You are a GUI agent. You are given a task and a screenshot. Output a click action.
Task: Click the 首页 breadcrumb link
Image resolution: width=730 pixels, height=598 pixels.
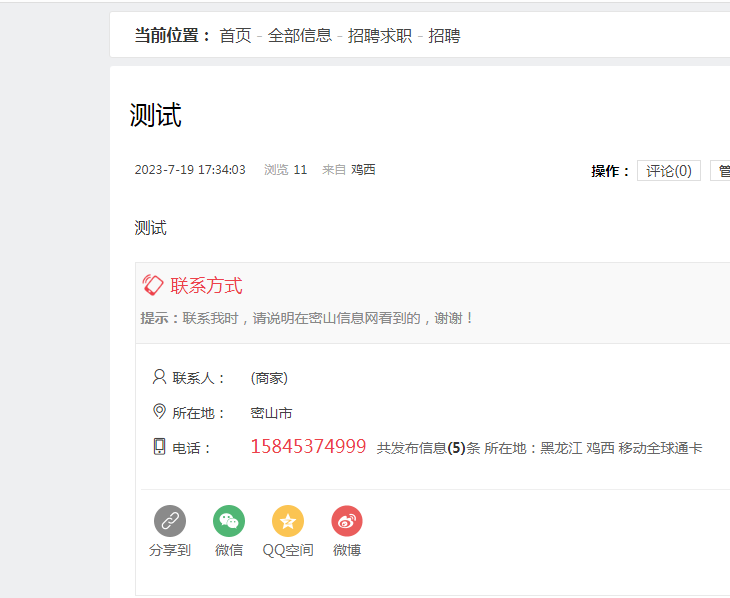coord(235,36)
